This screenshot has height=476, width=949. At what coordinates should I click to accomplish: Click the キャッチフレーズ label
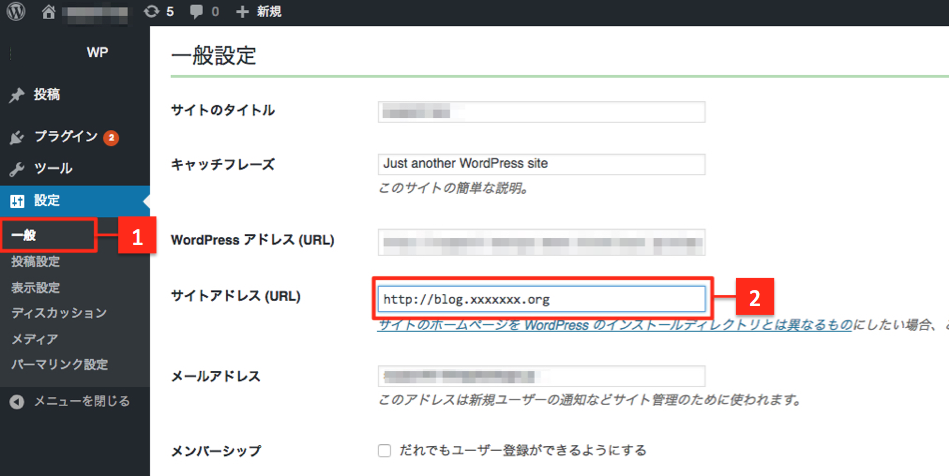223,164
